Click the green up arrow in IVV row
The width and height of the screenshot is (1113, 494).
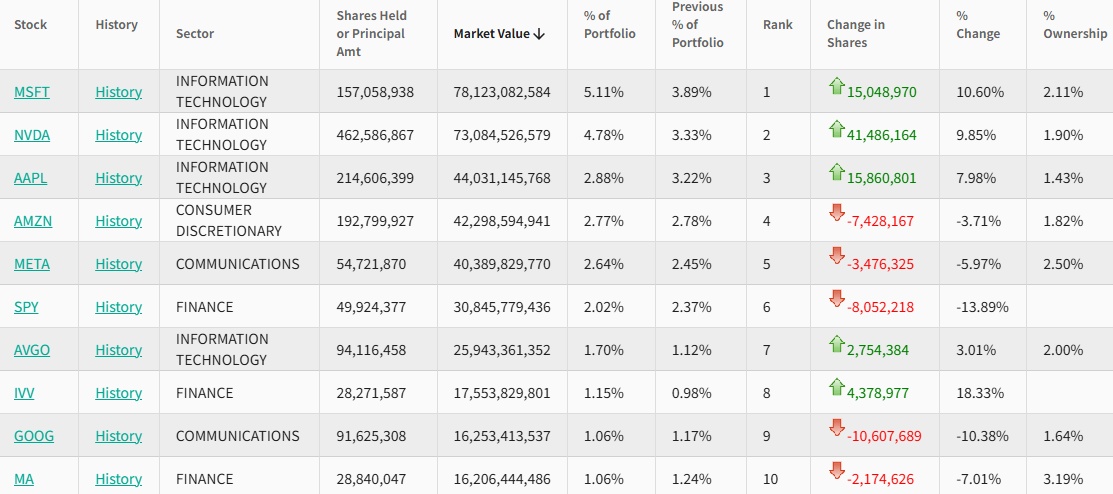point(837,388)
